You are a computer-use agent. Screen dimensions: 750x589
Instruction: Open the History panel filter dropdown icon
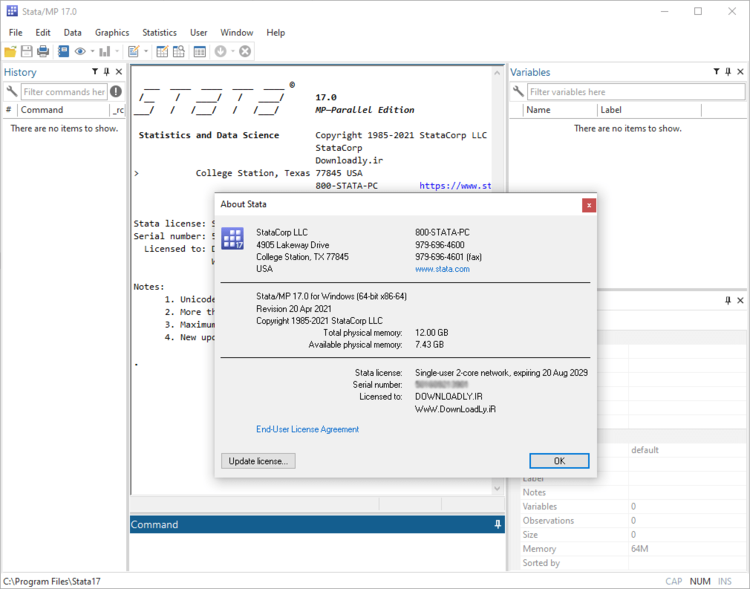pyautogui.click(x=95, y=72)
